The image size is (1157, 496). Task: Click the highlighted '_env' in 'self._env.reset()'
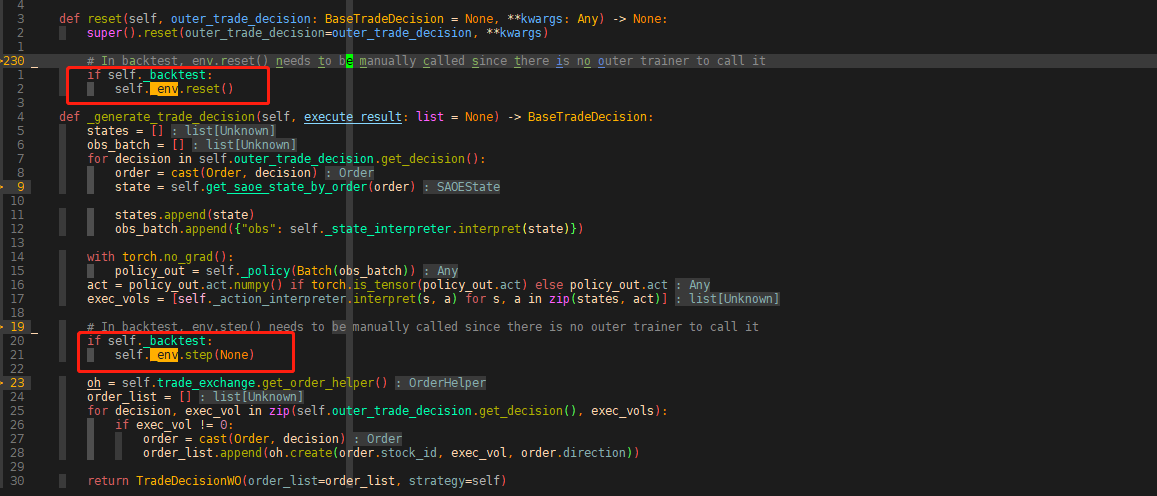[164, 89]
